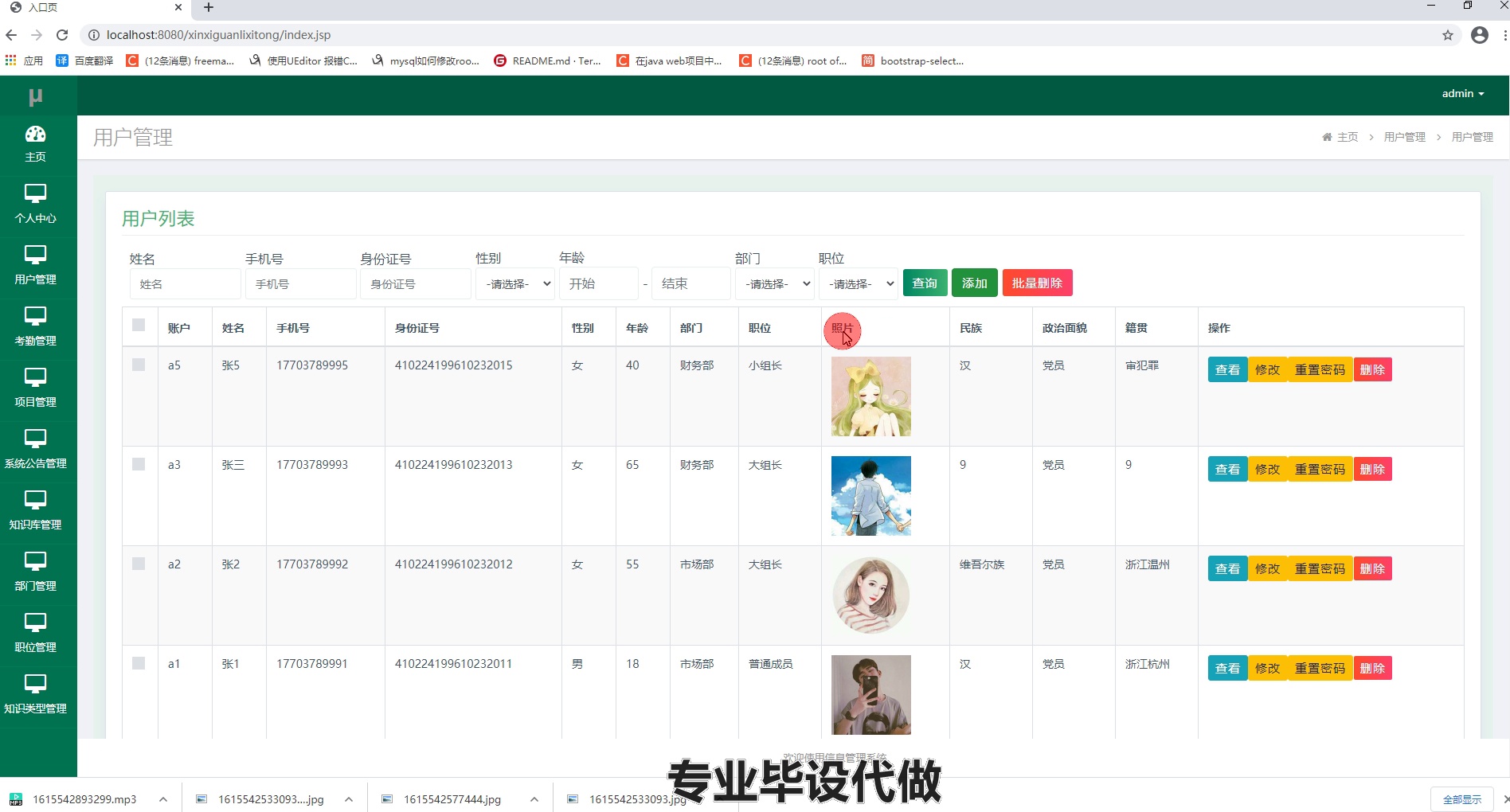This screenshot has width=1510, height=812.
Task: Open 个人中心 in the sidebar
Action: [35, 205]
